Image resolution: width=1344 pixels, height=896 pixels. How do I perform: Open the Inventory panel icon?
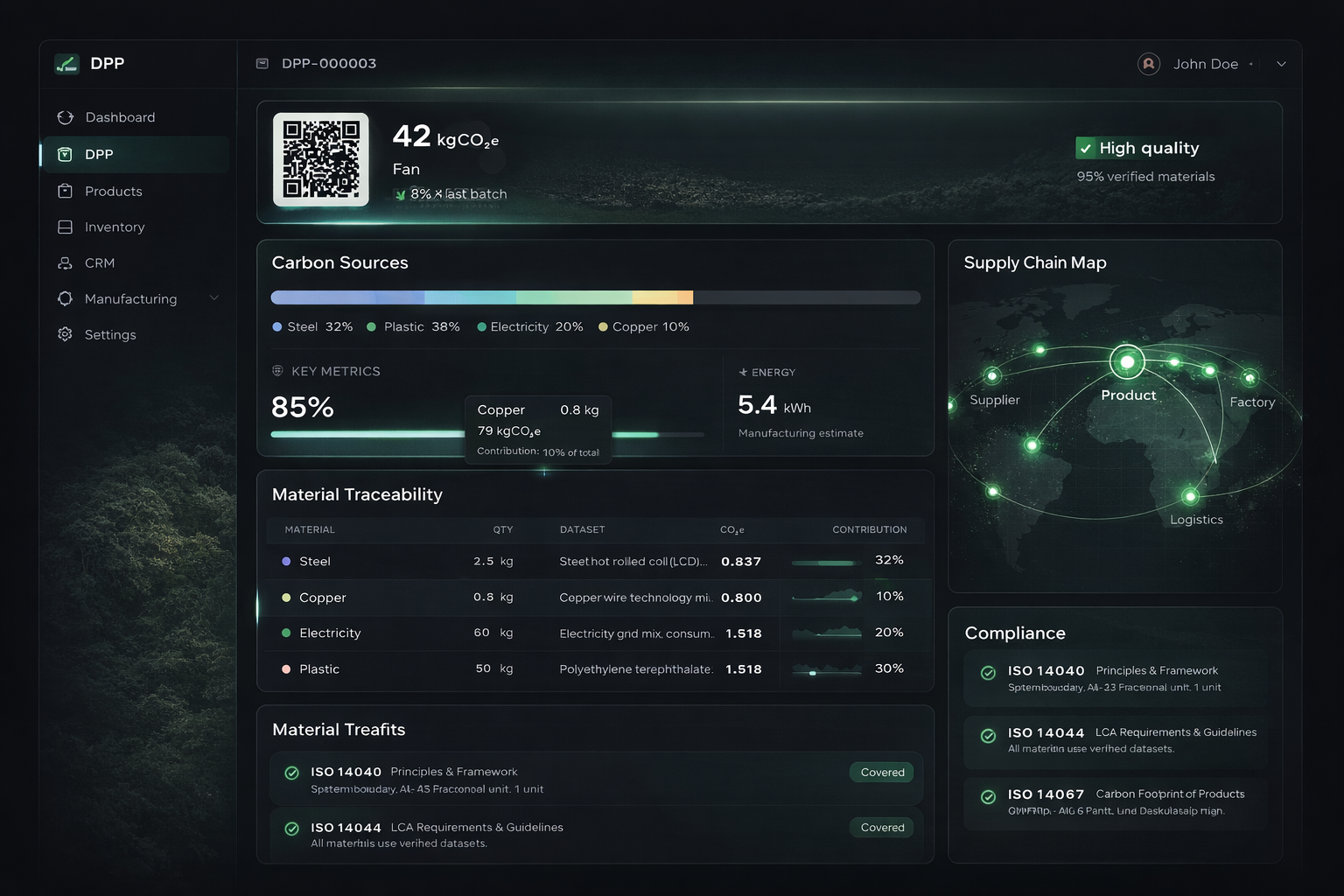(65, 227)
